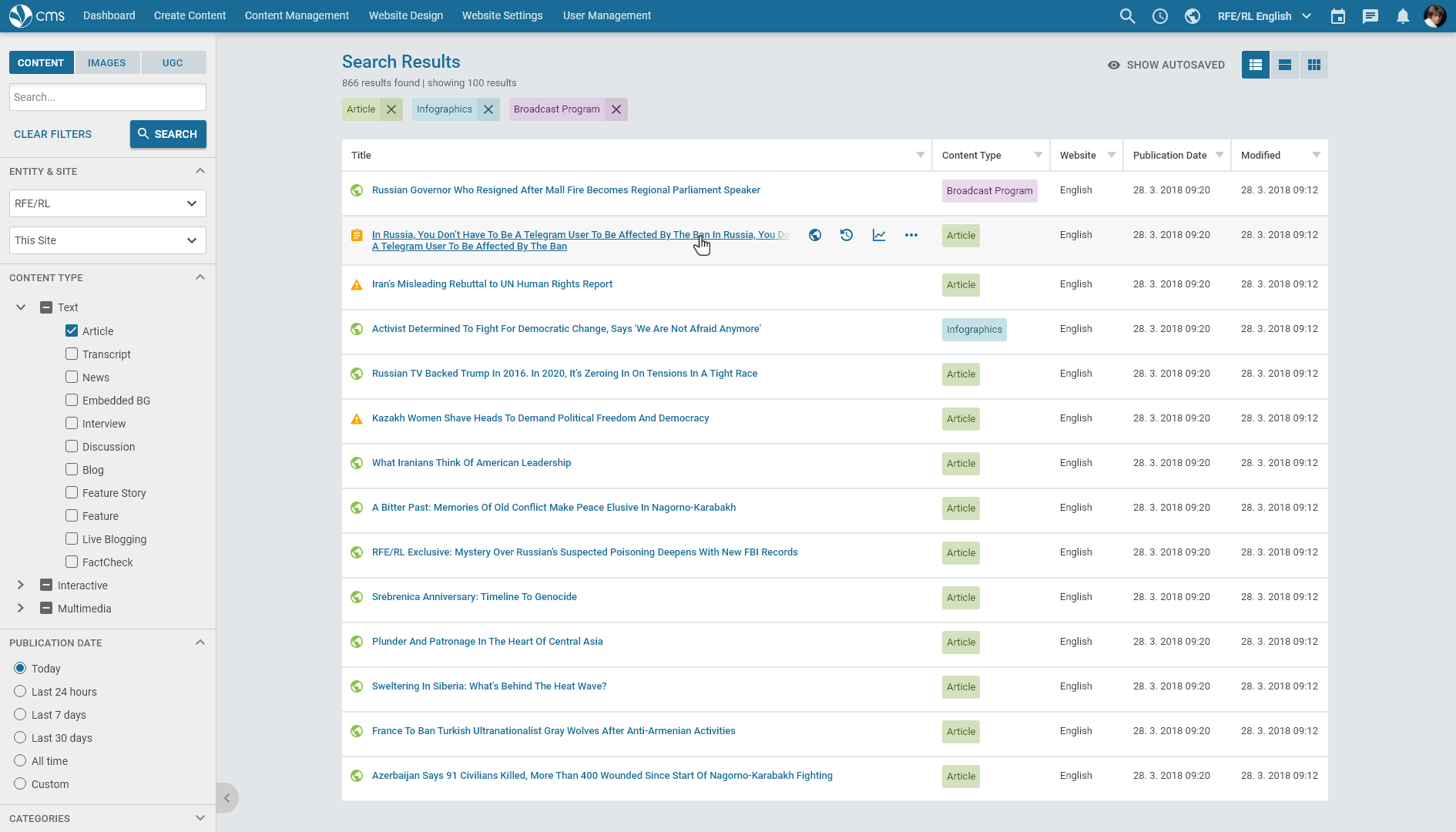
Task: Switch to the UGC tab
Action: click(173, 62)
